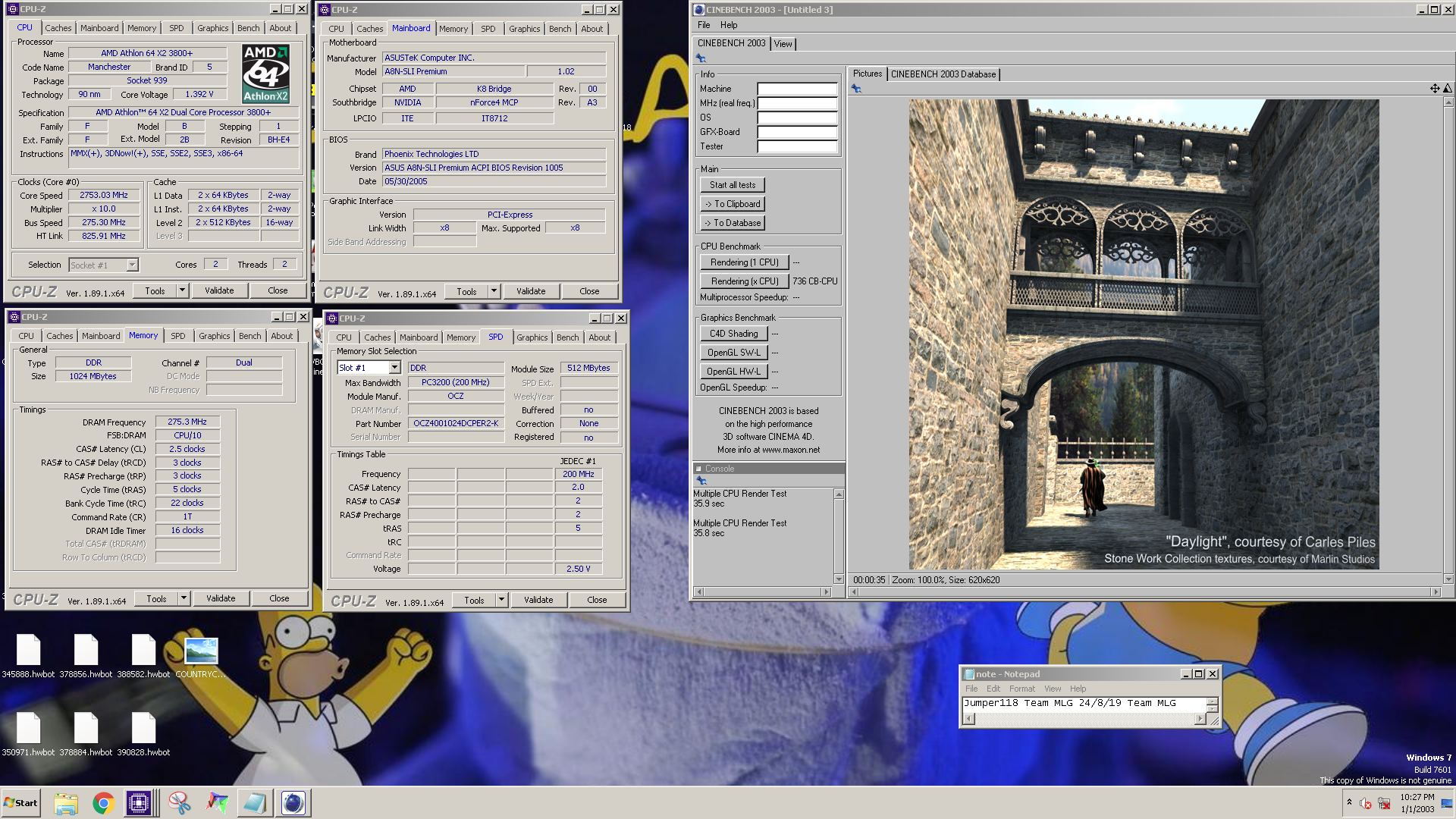Open the File Explorer taskbar icon
The height and width of the screenshot is (819, 1456).
click(x=66, y=803)
